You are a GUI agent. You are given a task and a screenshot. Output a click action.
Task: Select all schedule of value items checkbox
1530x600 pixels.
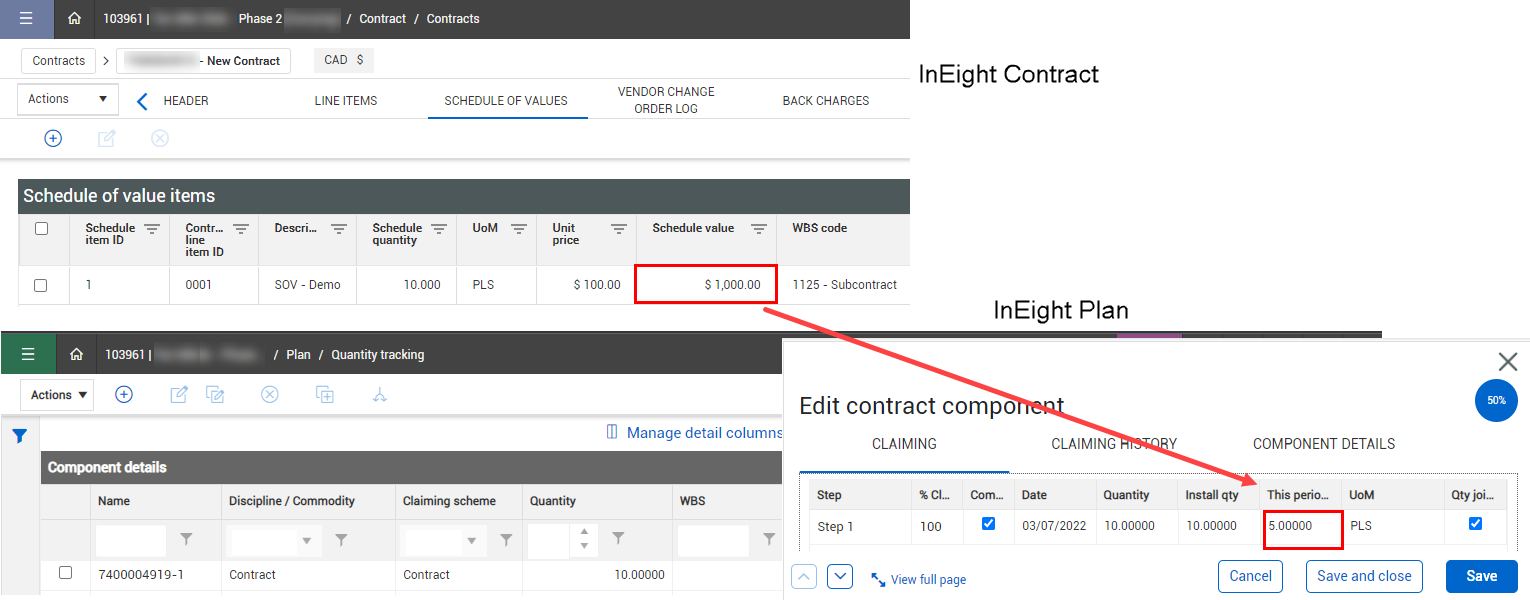[x=41, y=228]
